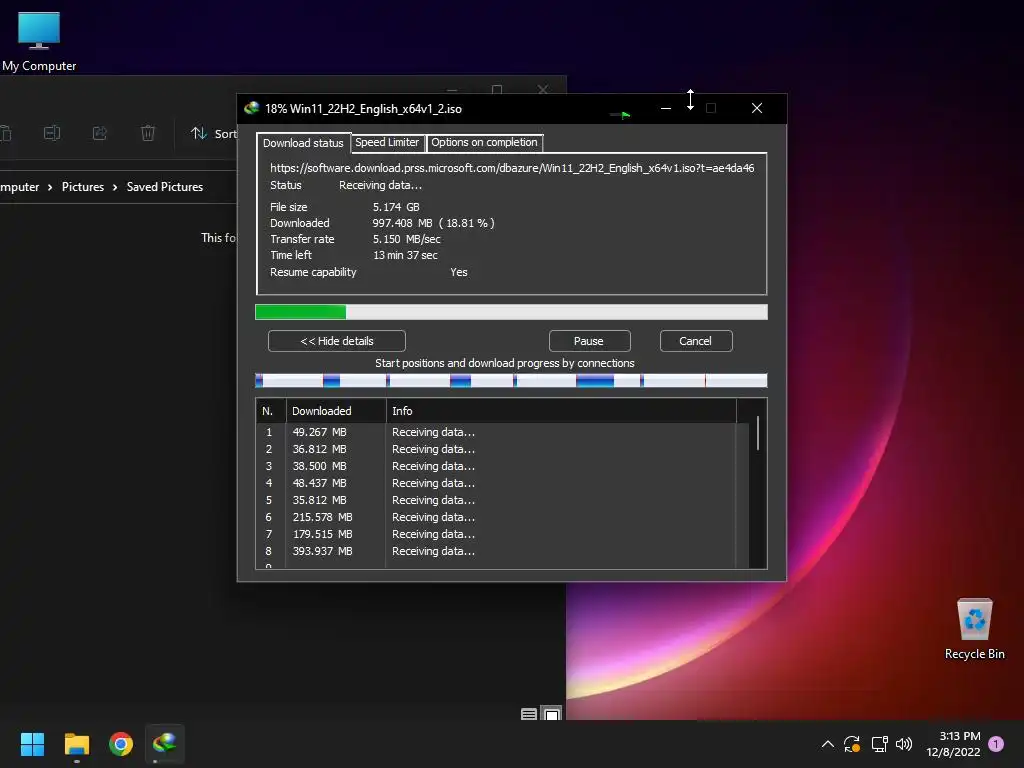Select Saved Pictures in the breadcrumb path
Viewport: 1024px width, 768px height.
point(165,187)
